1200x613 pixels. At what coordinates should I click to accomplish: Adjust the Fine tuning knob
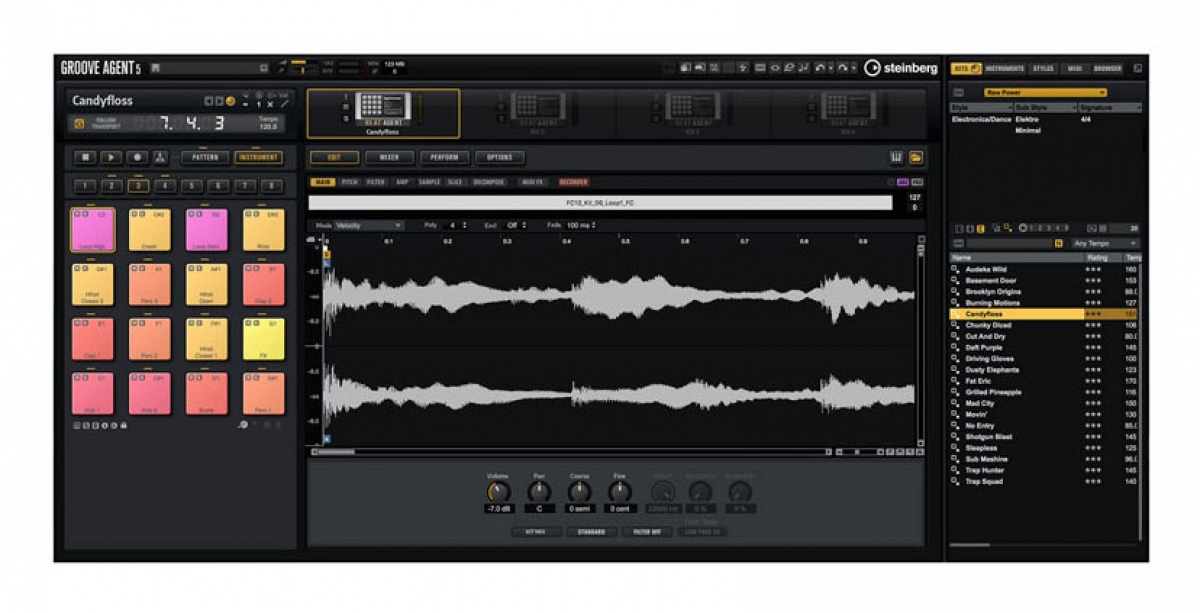tap(620, 492)
